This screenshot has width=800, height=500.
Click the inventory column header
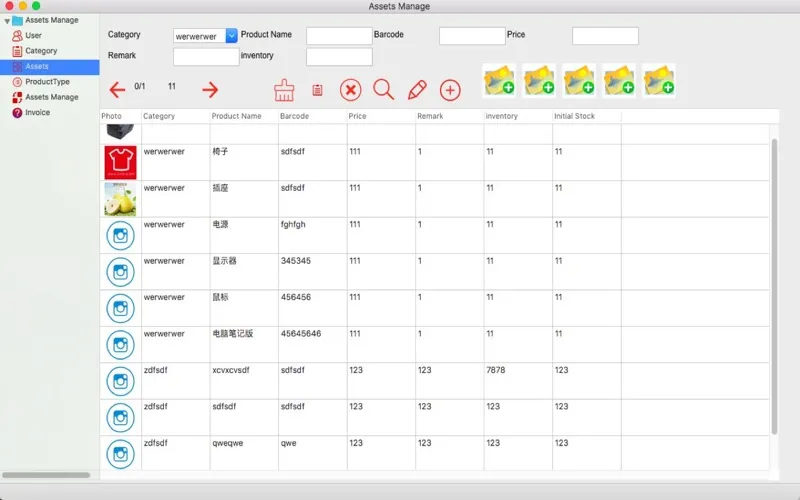pos(518,116)
